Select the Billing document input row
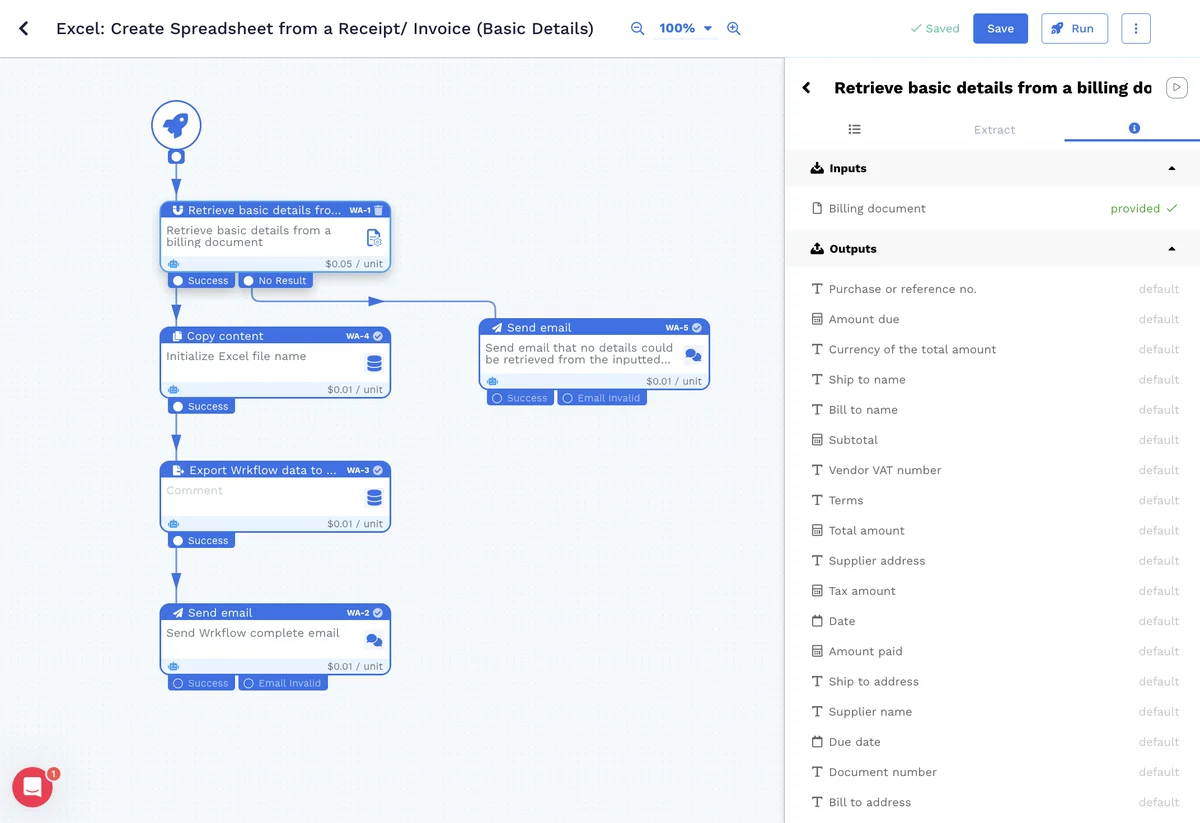 [x=993, y=209]
